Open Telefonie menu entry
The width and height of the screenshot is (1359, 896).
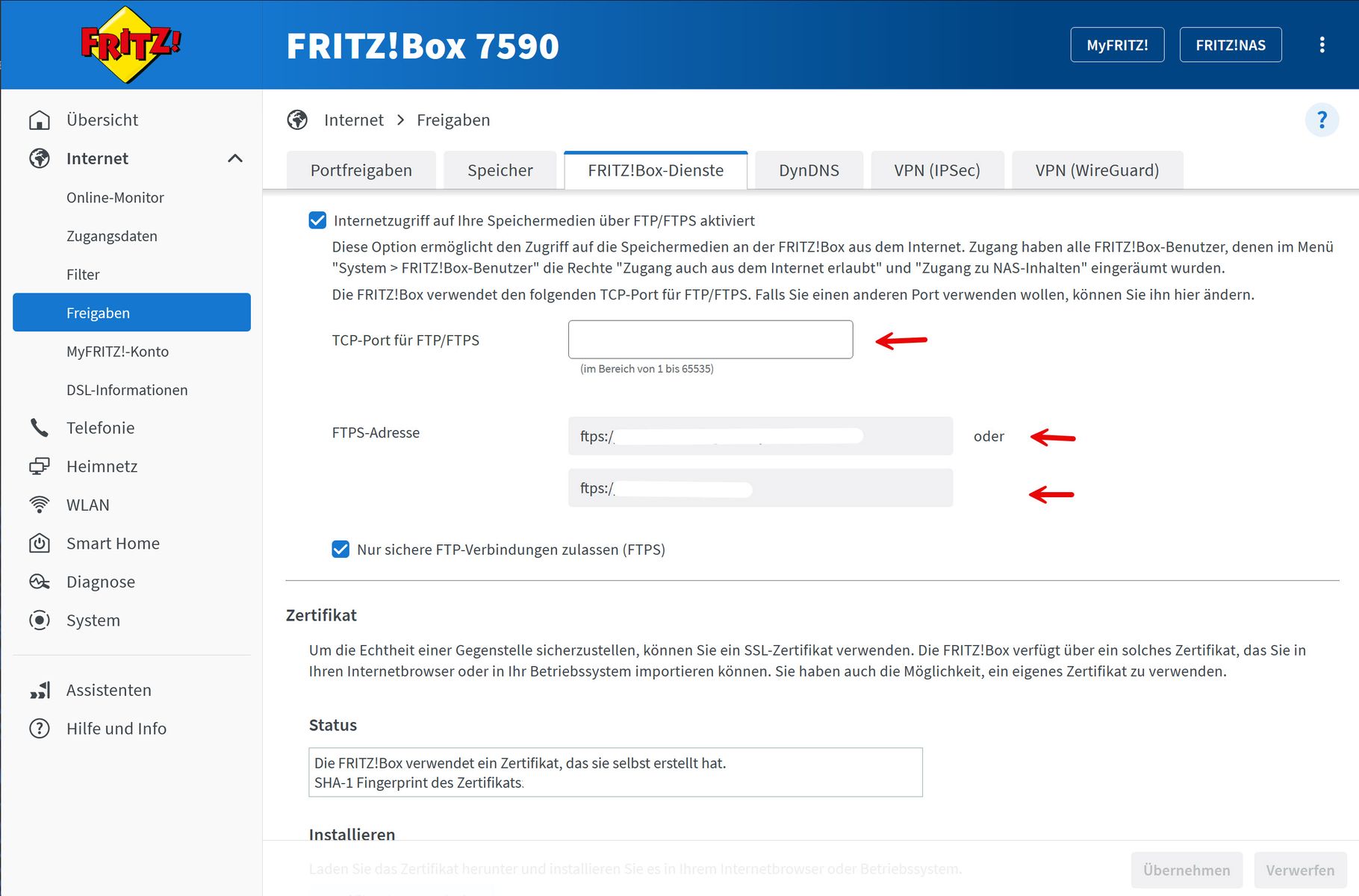pyautogui.click(x=101, y=428)
